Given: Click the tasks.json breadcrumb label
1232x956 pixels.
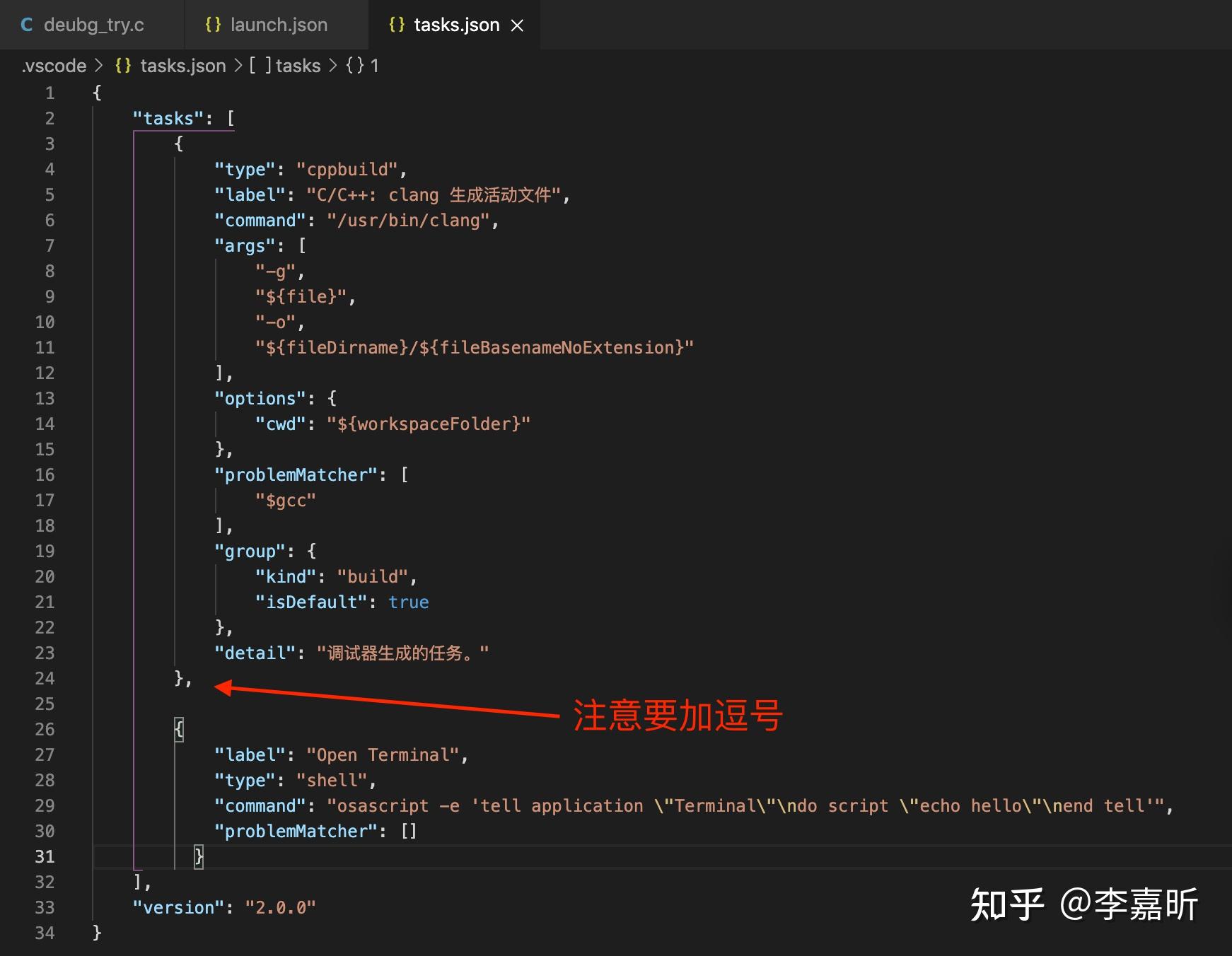Looking at the screenshot, I should [182, 65].
